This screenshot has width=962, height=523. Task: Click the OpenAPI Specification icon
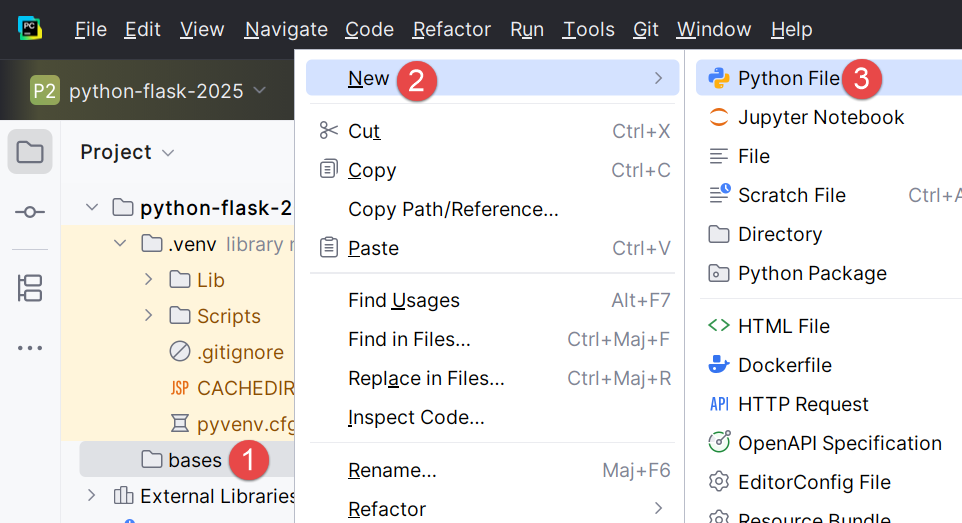point(718,443)
